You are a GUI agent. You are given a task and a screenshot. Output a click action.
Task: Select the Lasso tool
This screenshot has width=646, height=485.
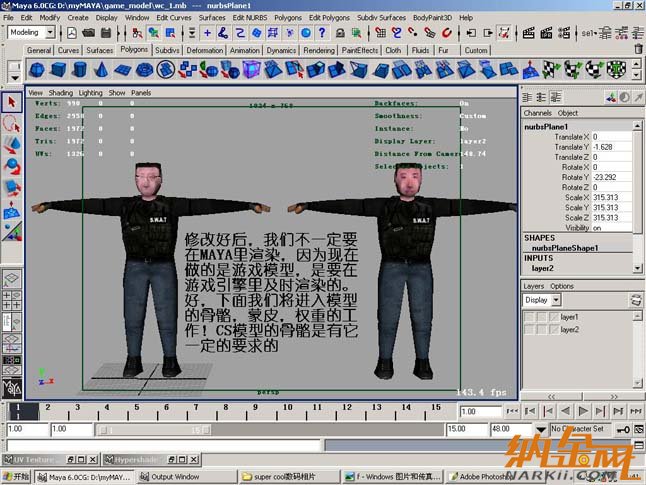[12, 124]
